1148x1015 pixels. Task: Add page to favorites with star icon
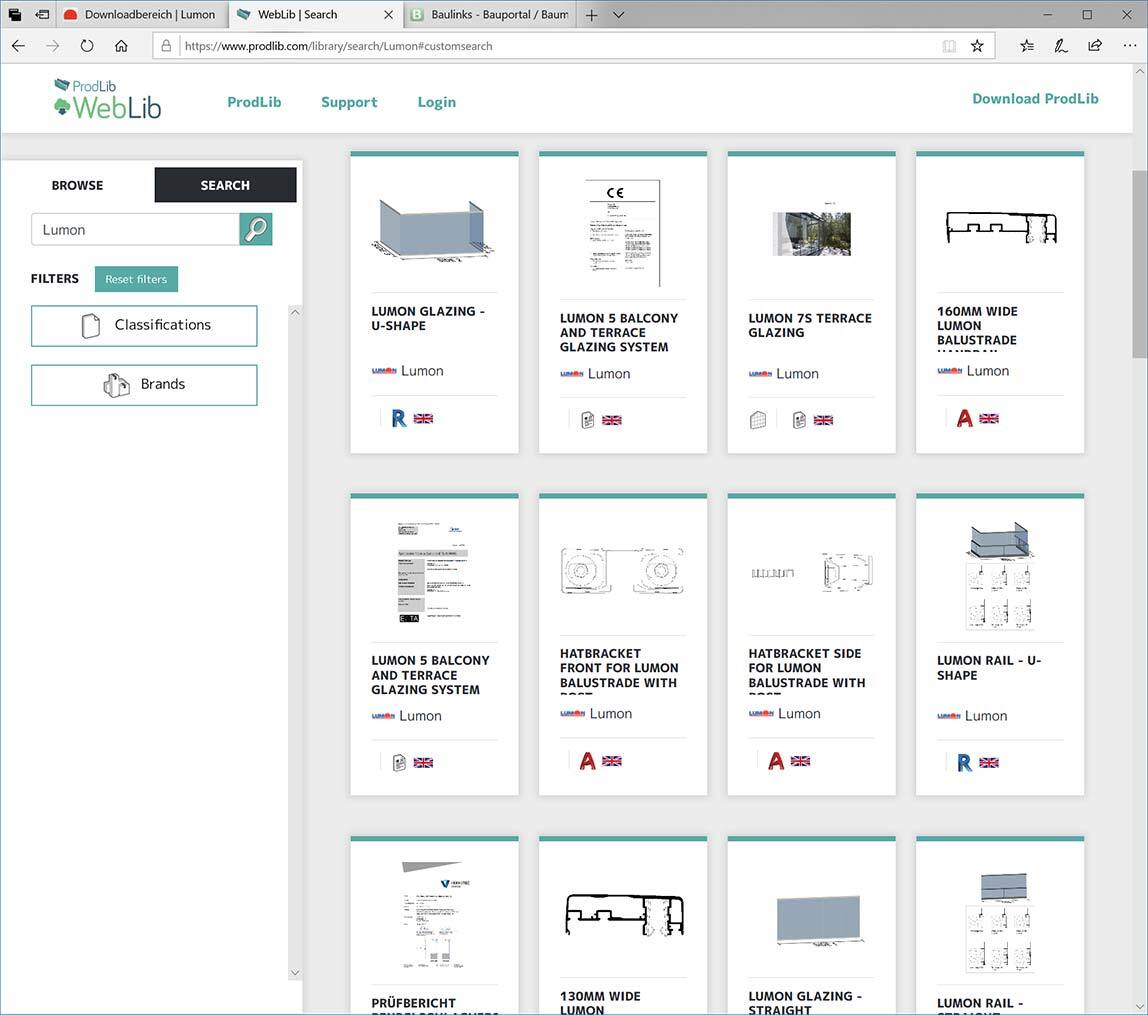tap(977, 45)
